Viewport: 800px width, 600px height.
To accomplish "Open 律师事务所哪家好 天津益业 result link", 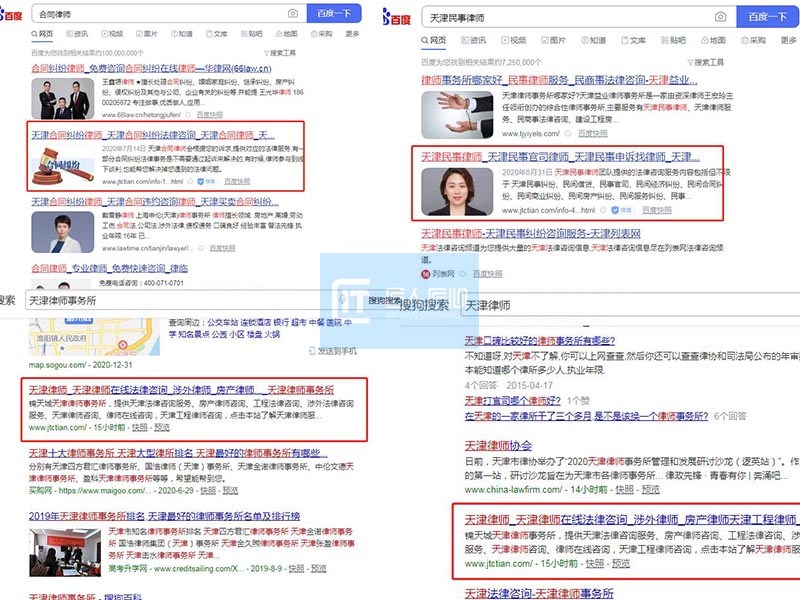I will pyautogui.click(x=559, y=80).
